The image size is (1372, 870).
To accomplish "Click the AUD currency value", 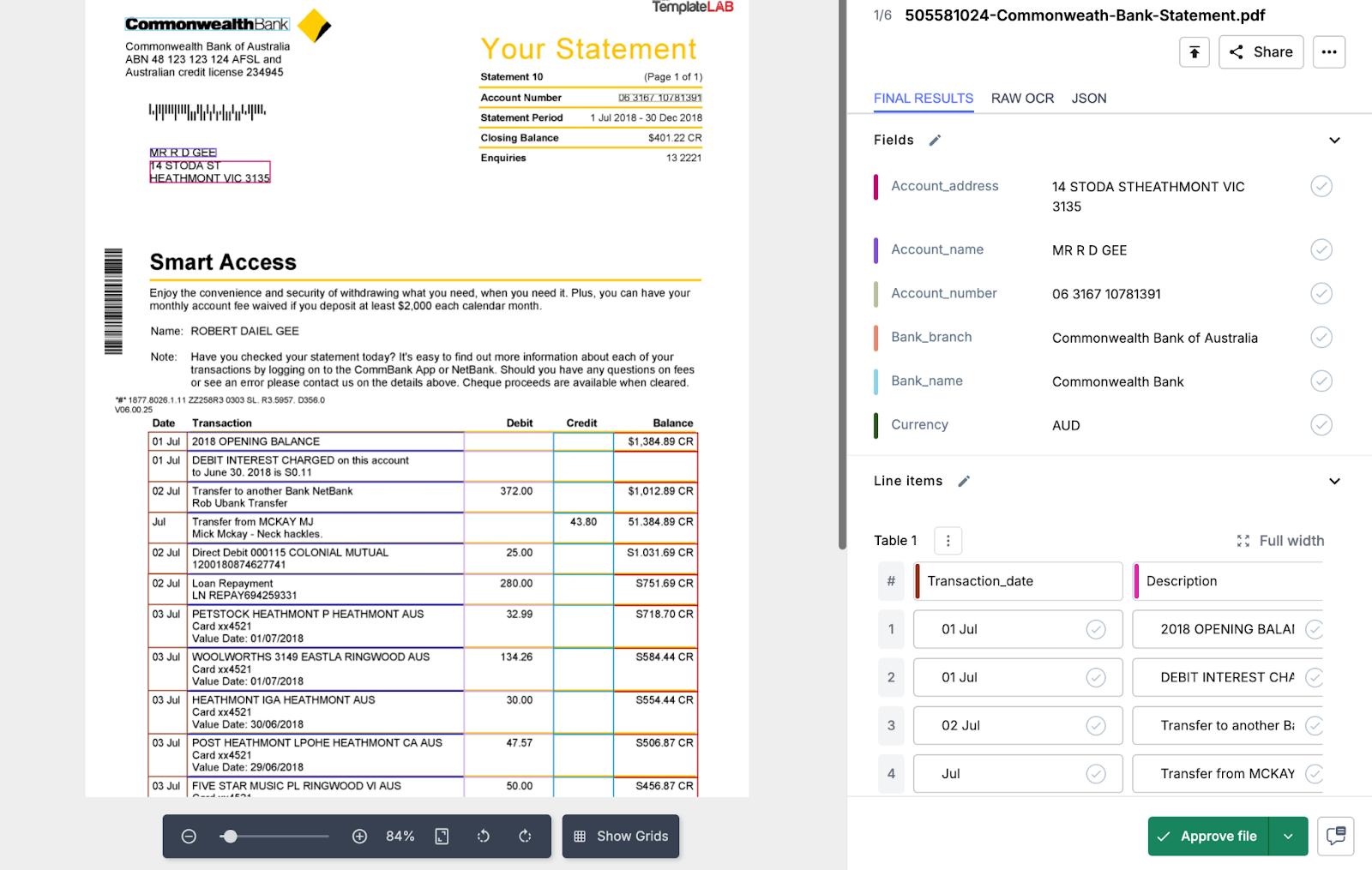I will coord(1066,425).
